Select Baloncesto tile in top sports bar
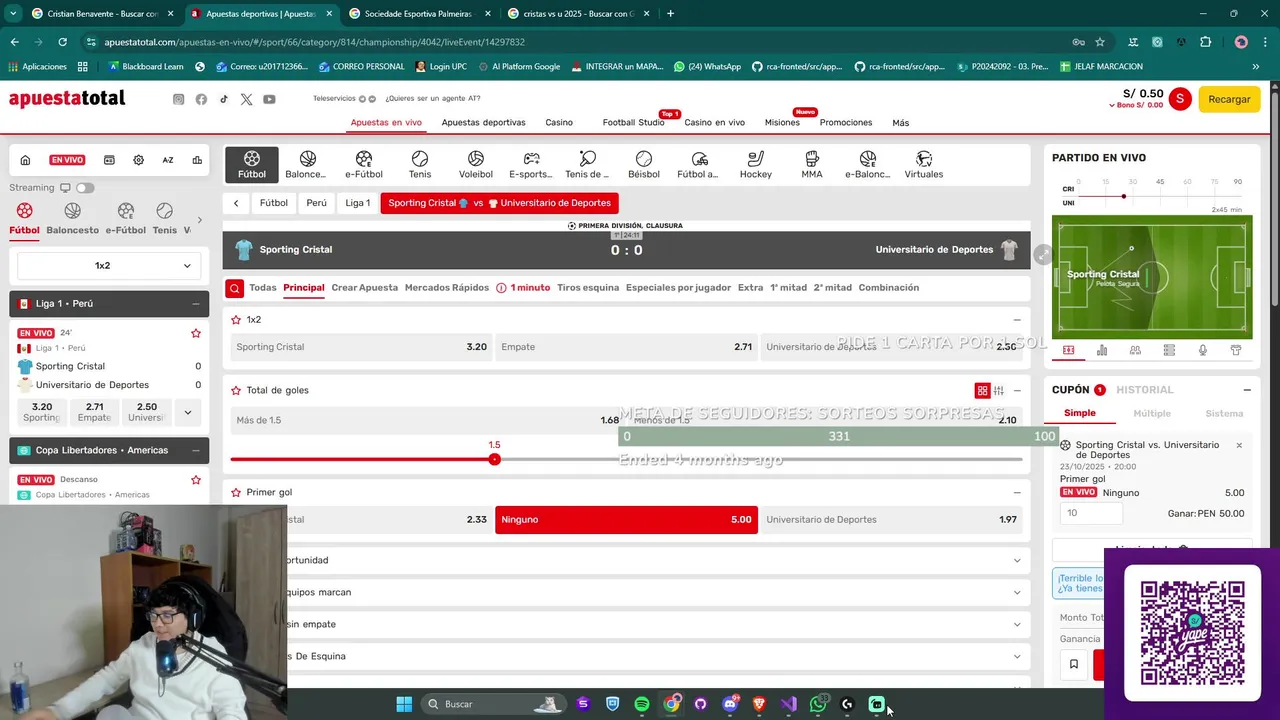The image size is (1280, 720). tap(306, 165)
